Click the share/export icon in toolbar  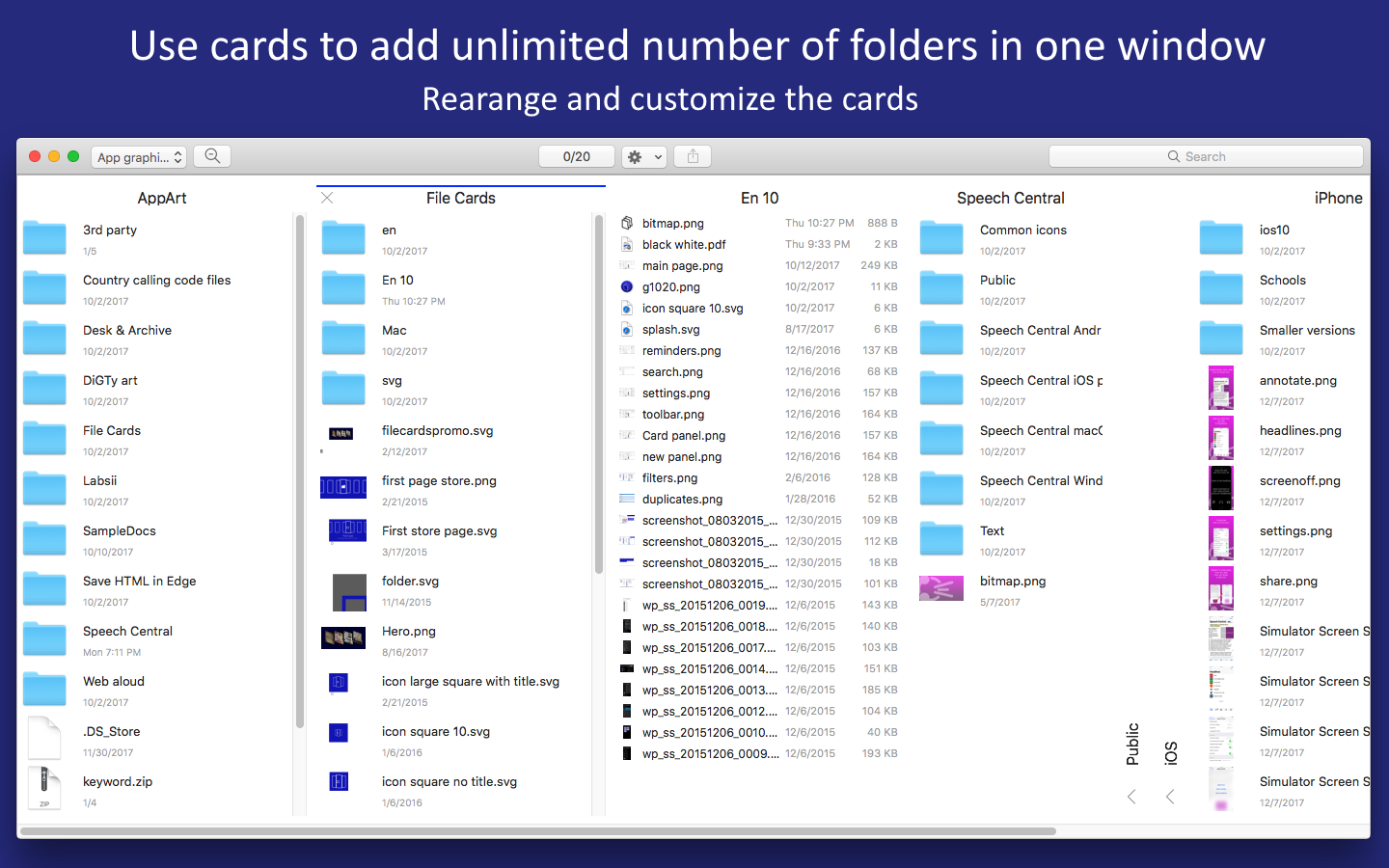click(692, 155)
